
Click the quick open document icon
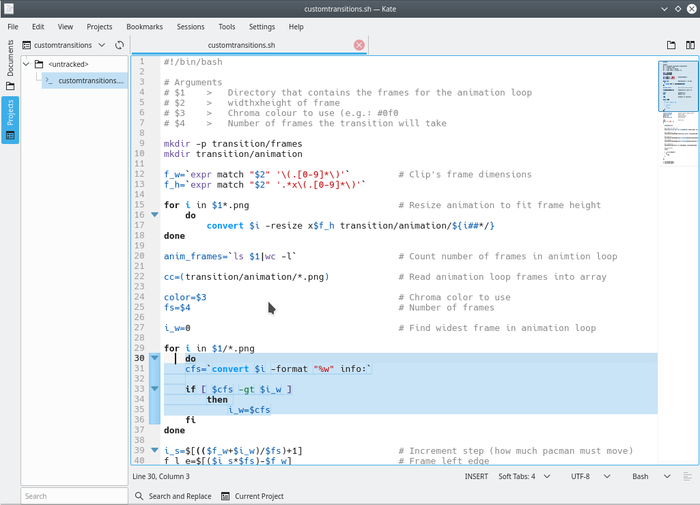[671, 45]
